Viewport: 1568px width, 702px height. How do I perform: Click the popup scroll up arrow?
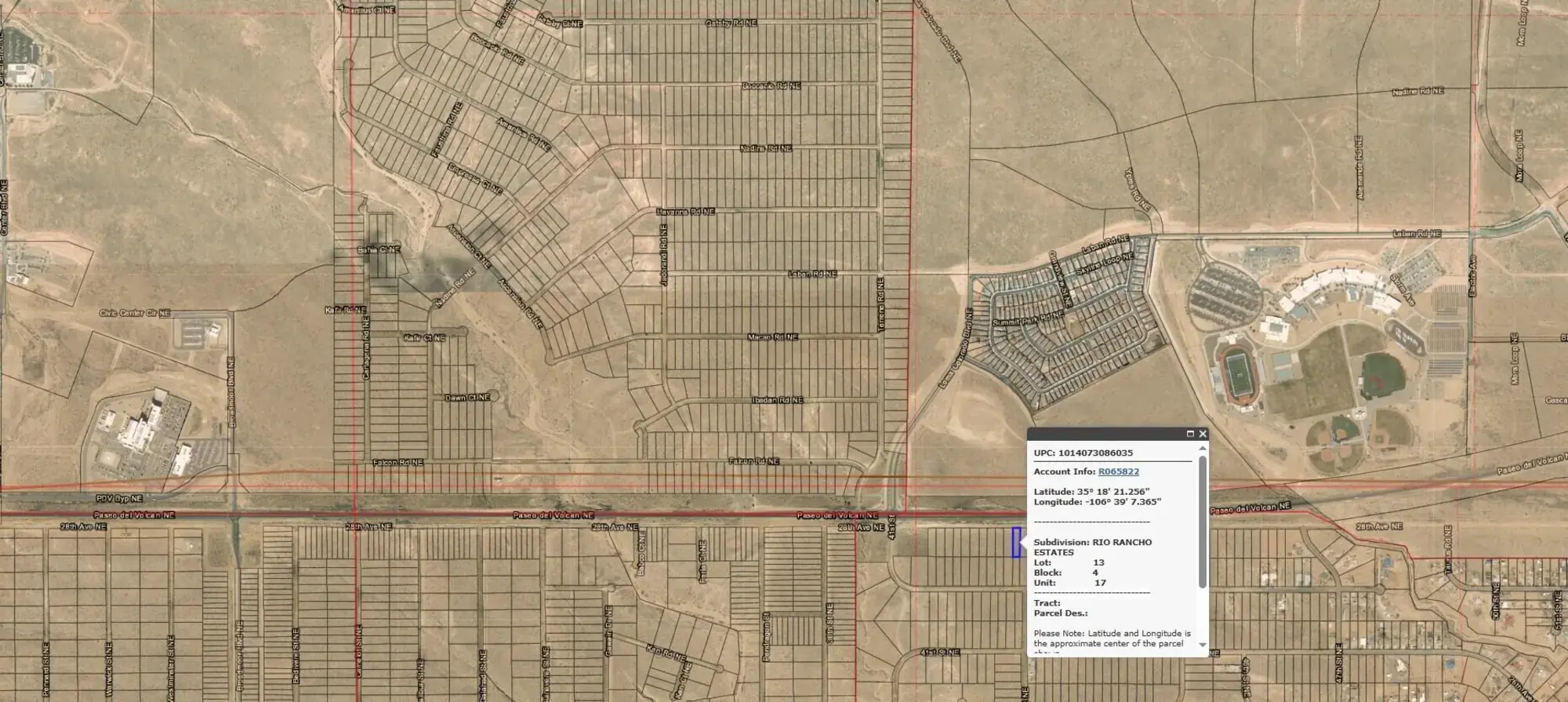[x=1203, y=449]
